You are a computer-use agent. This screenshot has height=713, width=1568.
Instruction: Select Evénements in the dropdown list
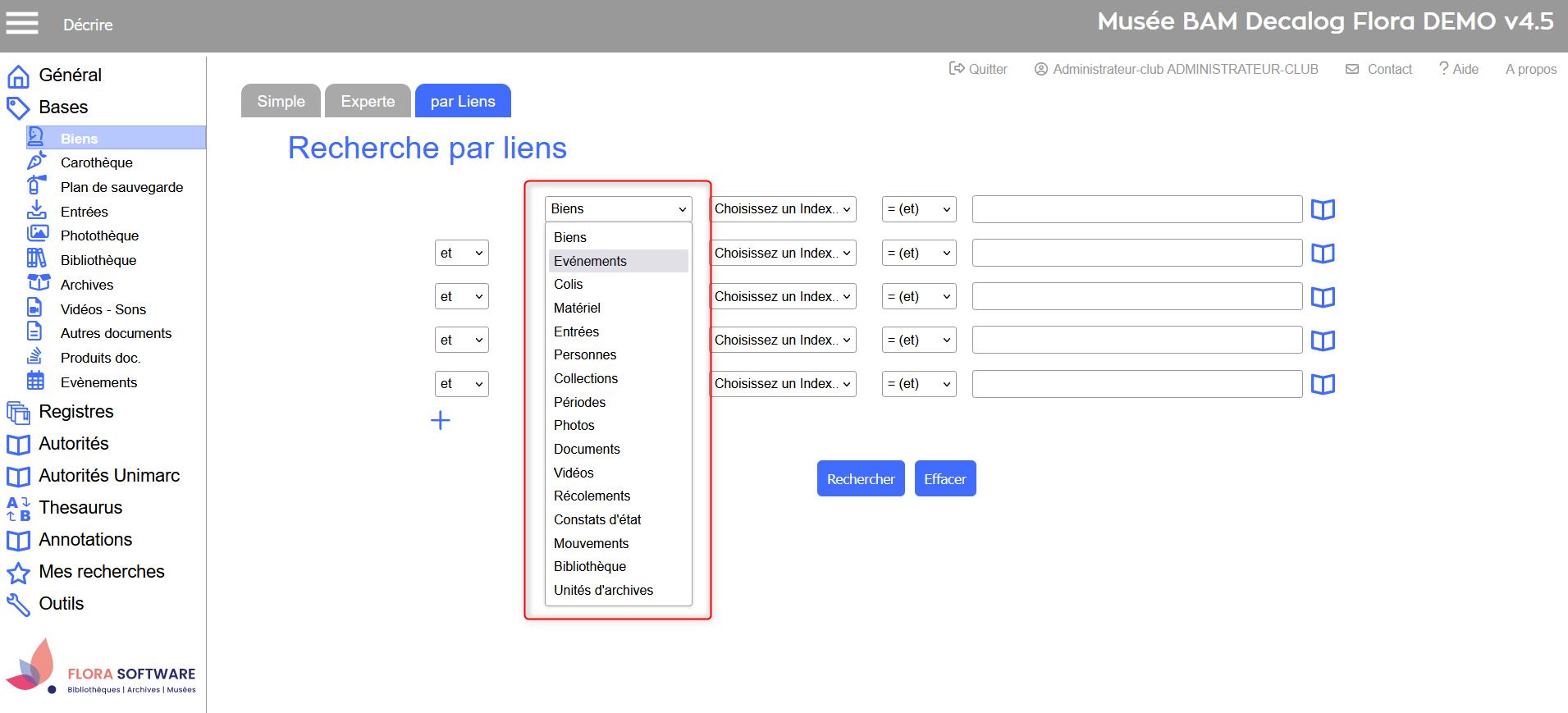click(x=590, y=261)
